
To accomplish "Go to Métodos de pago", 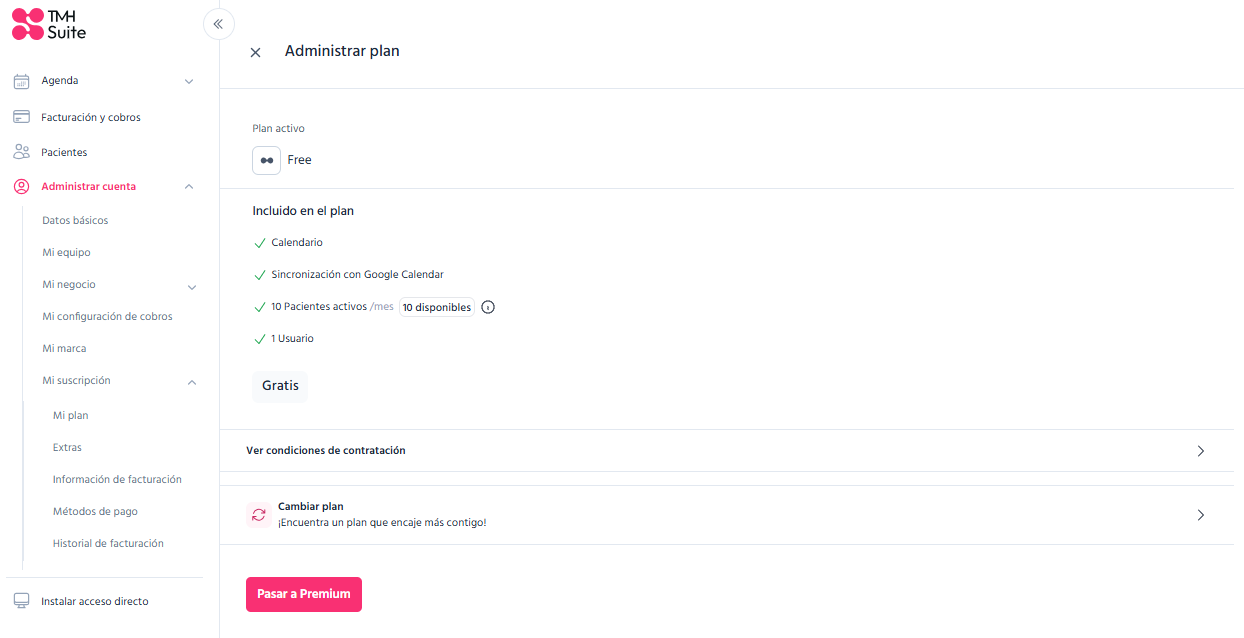I will [x=95, y=511].
